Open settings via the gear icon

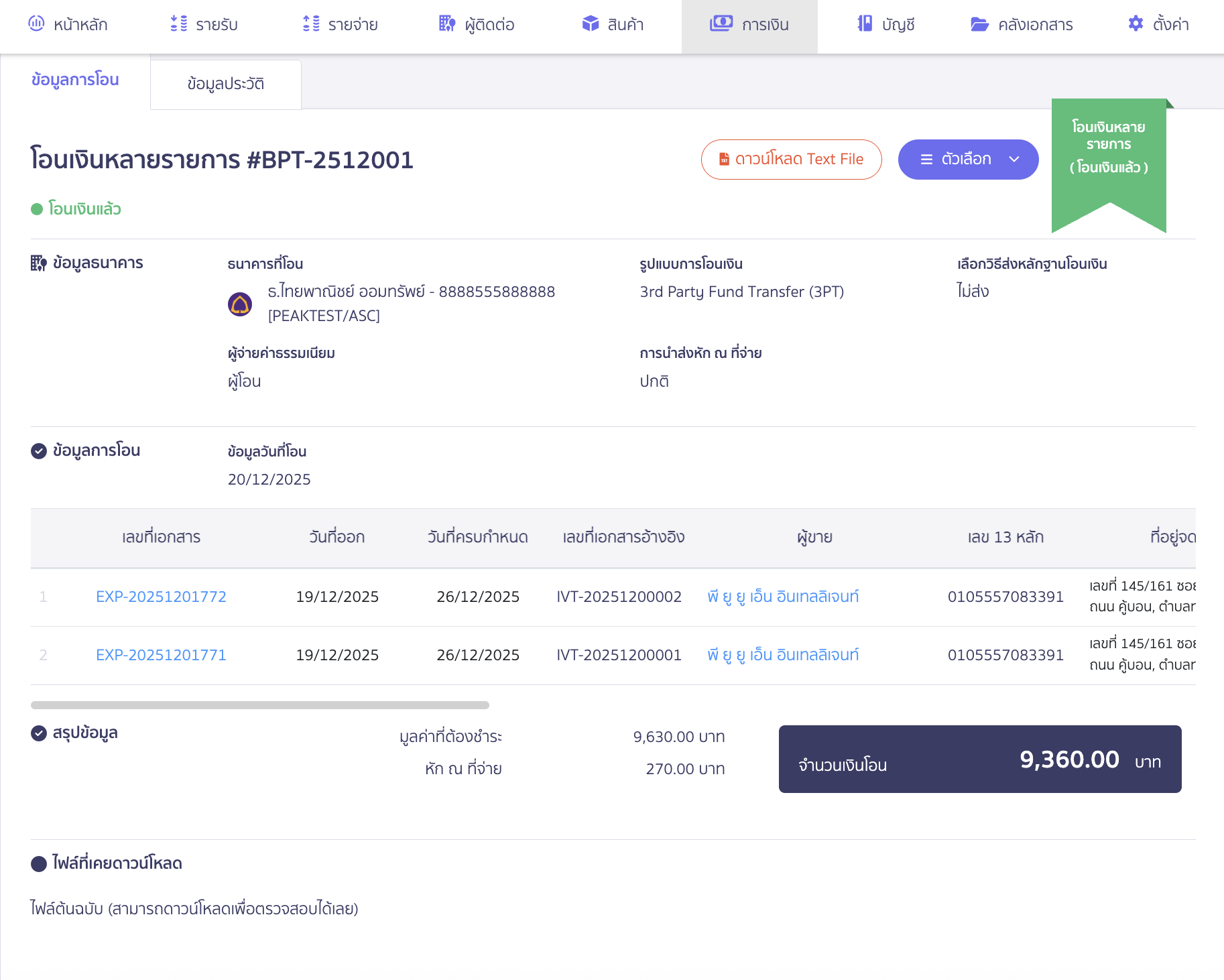(1136, 24)
